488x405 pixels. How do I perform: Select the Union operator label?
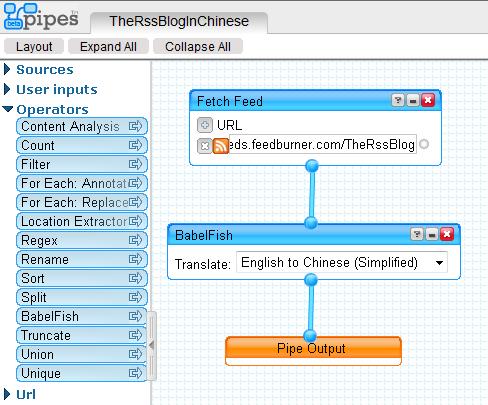[37, 354]
